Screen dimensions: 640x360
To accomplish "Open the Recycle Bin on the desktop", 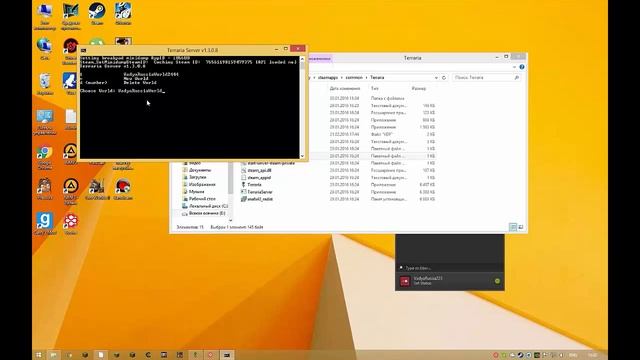I will 45,81.
